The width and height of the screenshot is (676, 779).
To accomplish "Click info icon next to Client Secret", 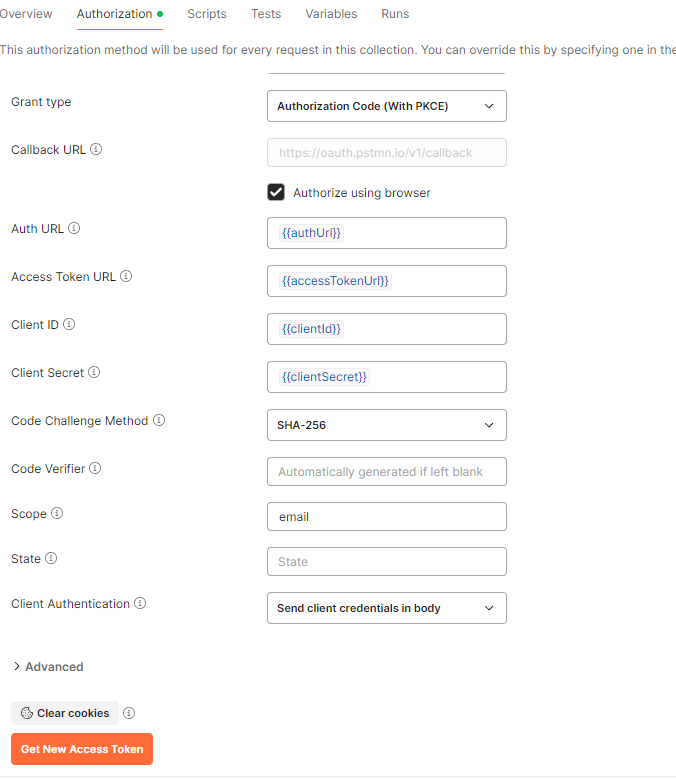I will 94,373.
